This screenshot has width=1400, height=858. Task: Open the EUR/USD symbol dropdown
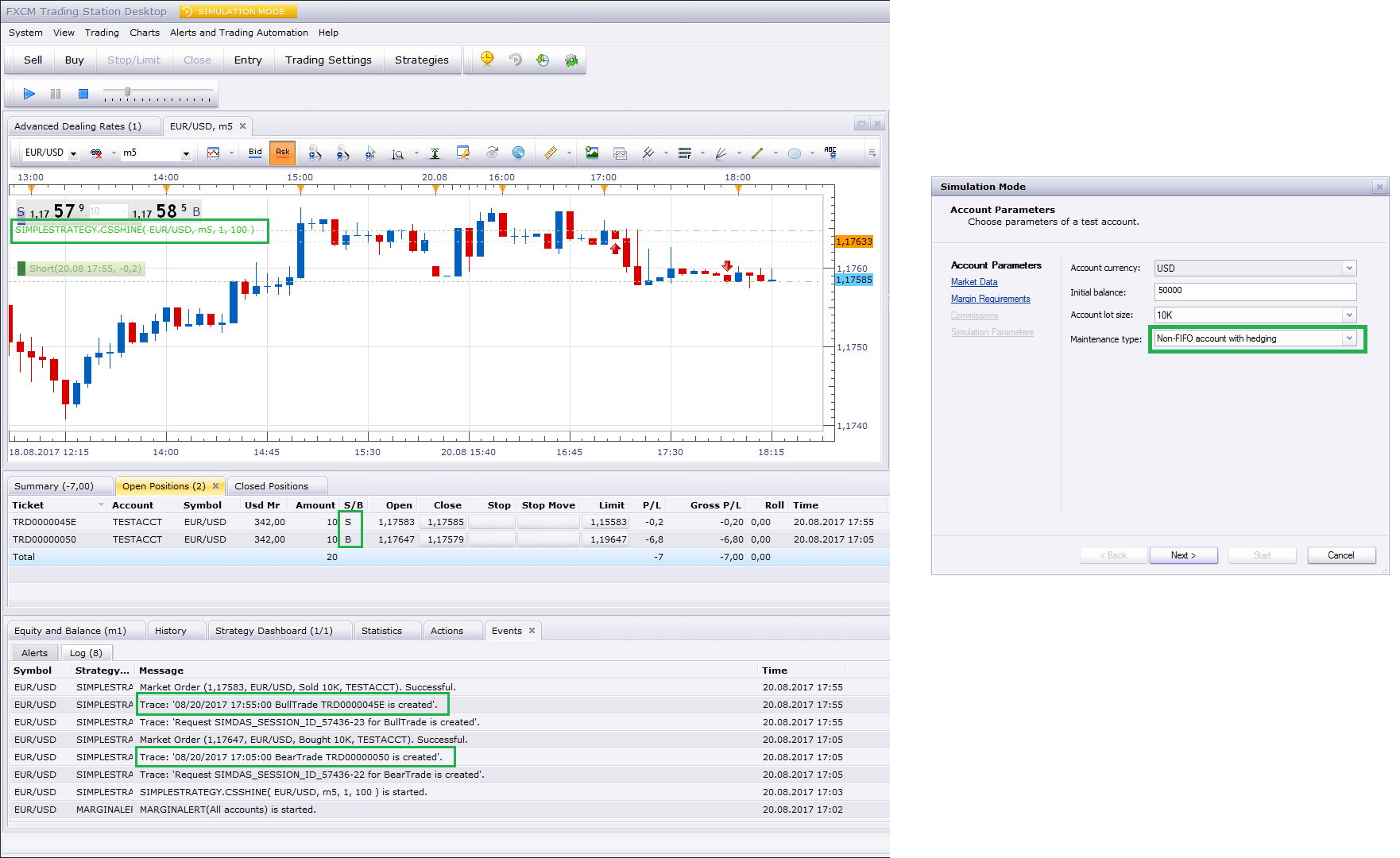[73, 153]
